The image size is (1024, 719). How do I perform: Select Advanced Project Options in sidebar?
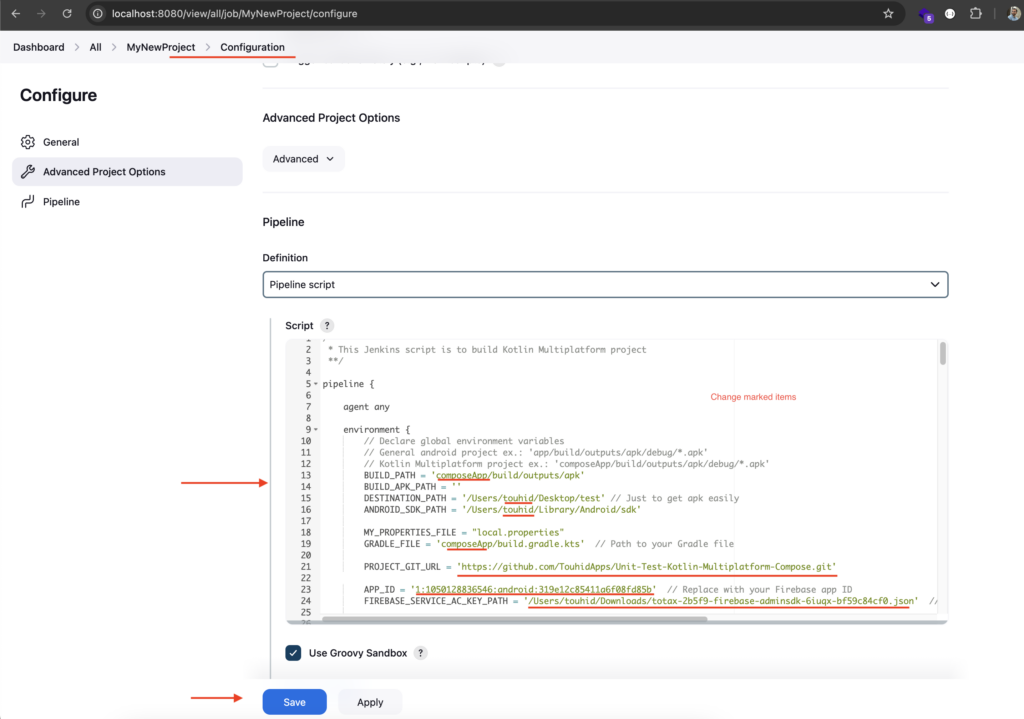127,172
